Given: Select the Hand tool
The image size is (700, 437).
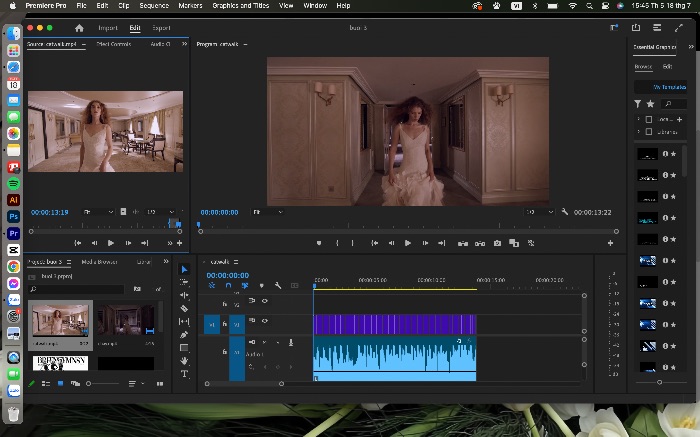Looking at the screenshot, I should (x=184, y=360).
